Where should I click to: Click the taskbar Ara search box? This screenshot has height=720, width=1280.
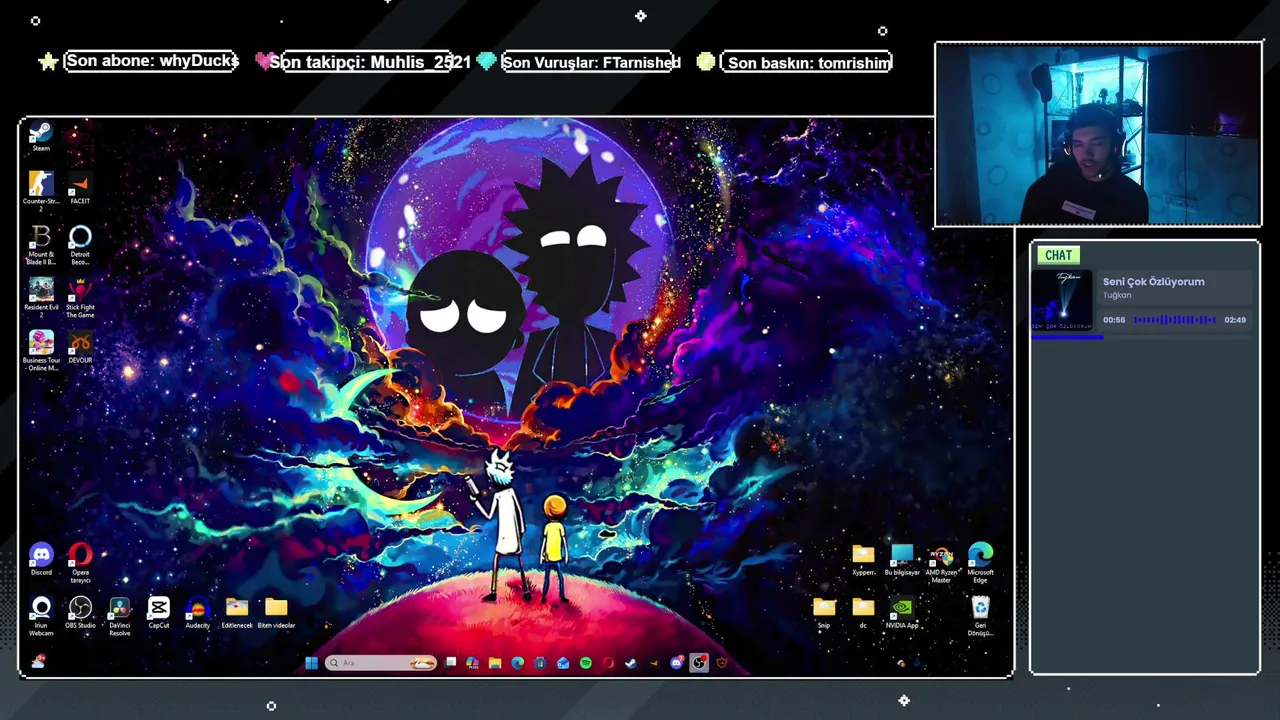click(x=381, y=663)
